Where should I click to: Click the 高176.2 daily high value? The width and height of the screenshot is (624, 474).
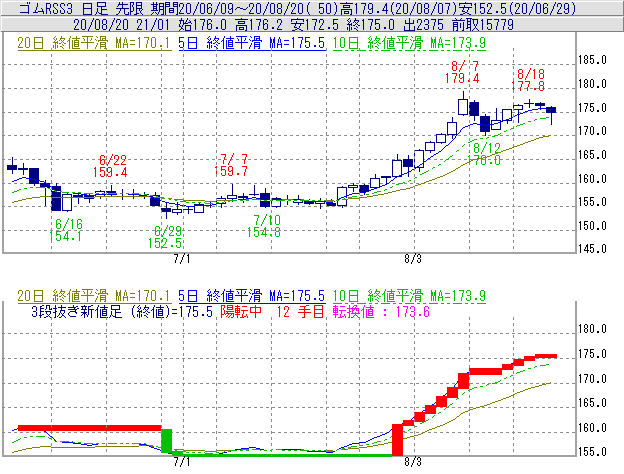pyautogui.click(x=259, y=25)
